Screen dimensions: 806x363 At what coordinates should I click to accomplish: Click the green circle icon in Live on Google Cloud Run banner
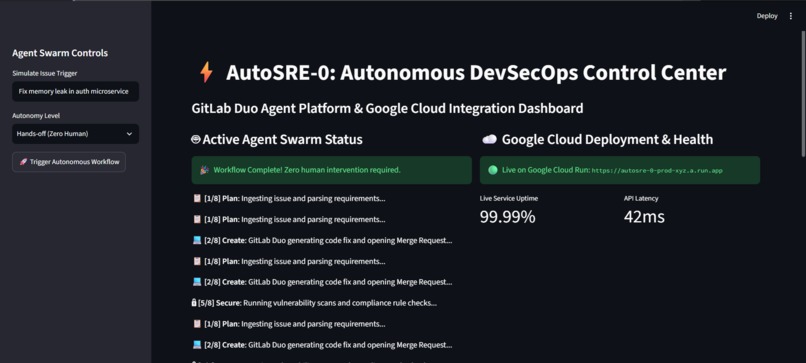(x=492, y=170)
